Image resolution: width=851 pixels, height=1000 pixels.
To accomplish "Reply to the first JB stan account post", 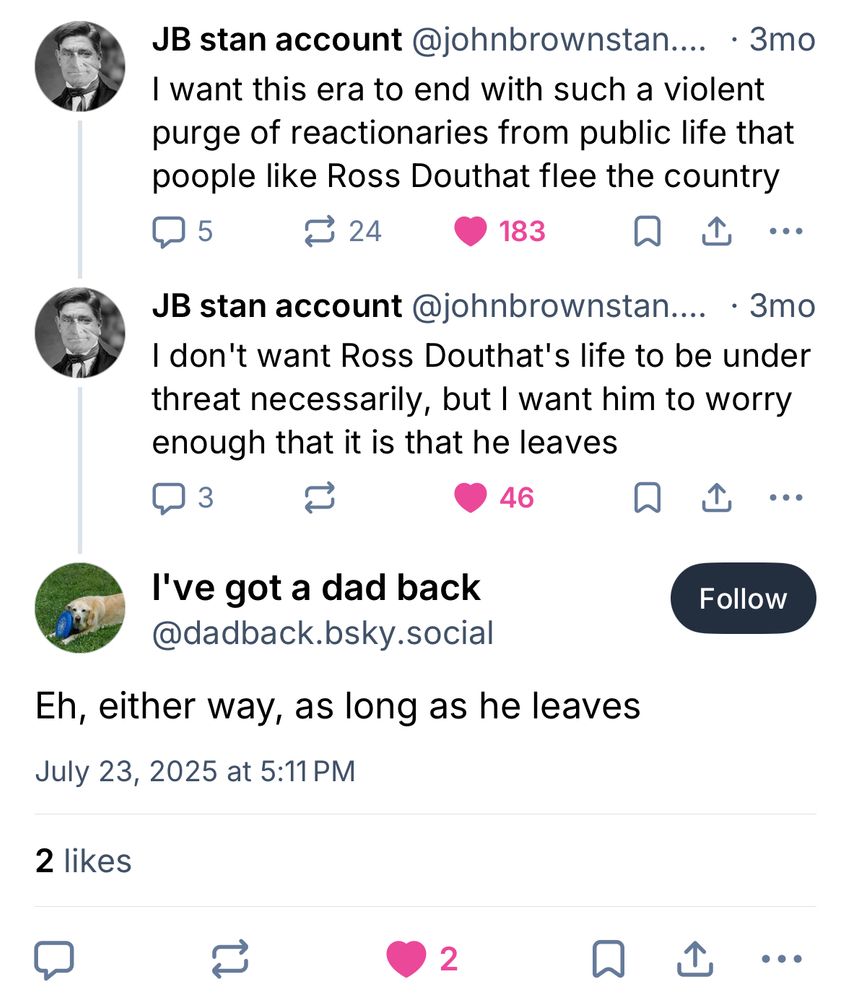I will [166, 232].
